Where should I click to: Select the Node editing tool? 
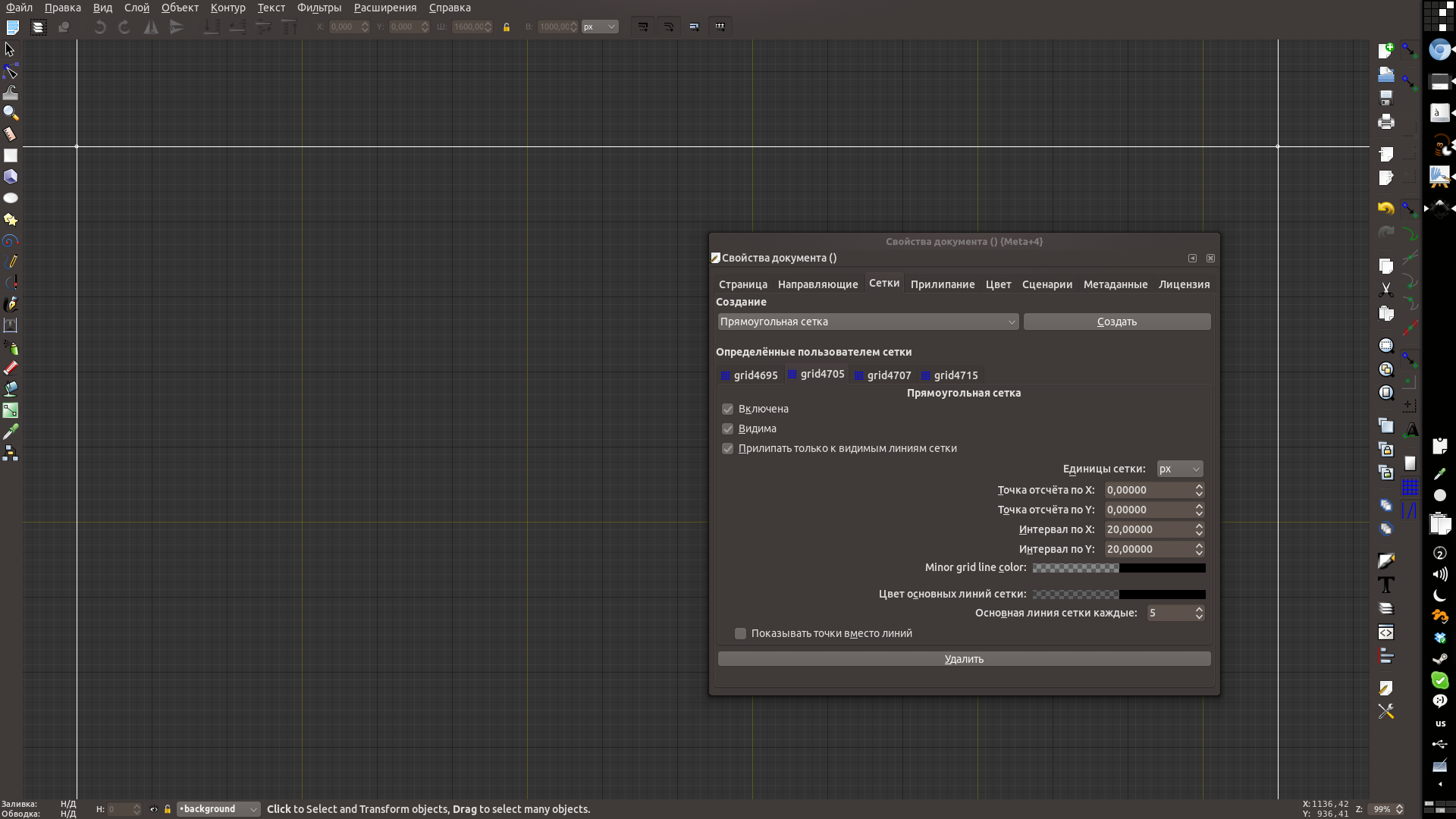click(x=10, y=71)
